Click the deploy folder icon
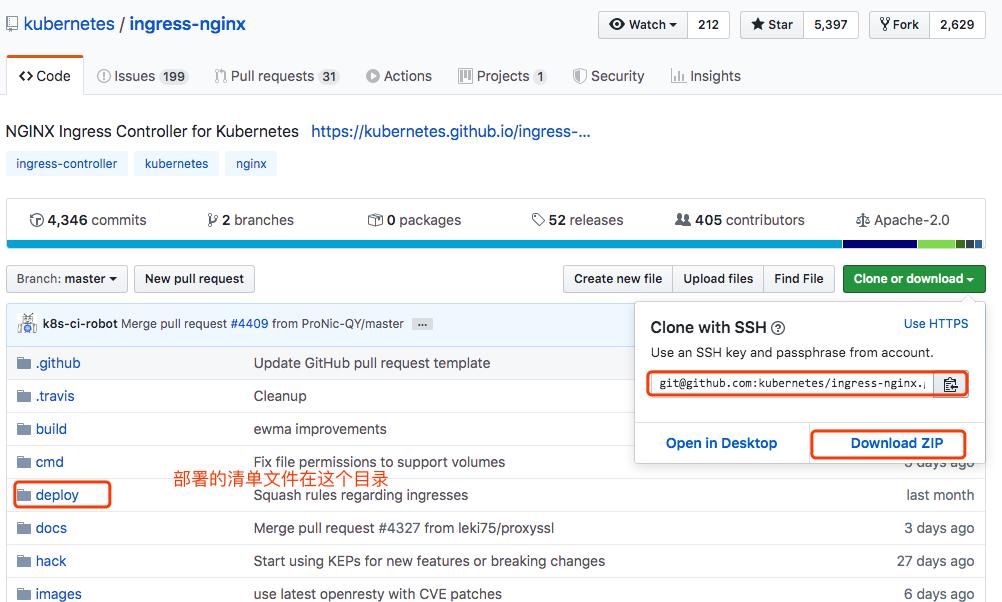Viewport: 1002px width, 602px height. pos(24,495)
